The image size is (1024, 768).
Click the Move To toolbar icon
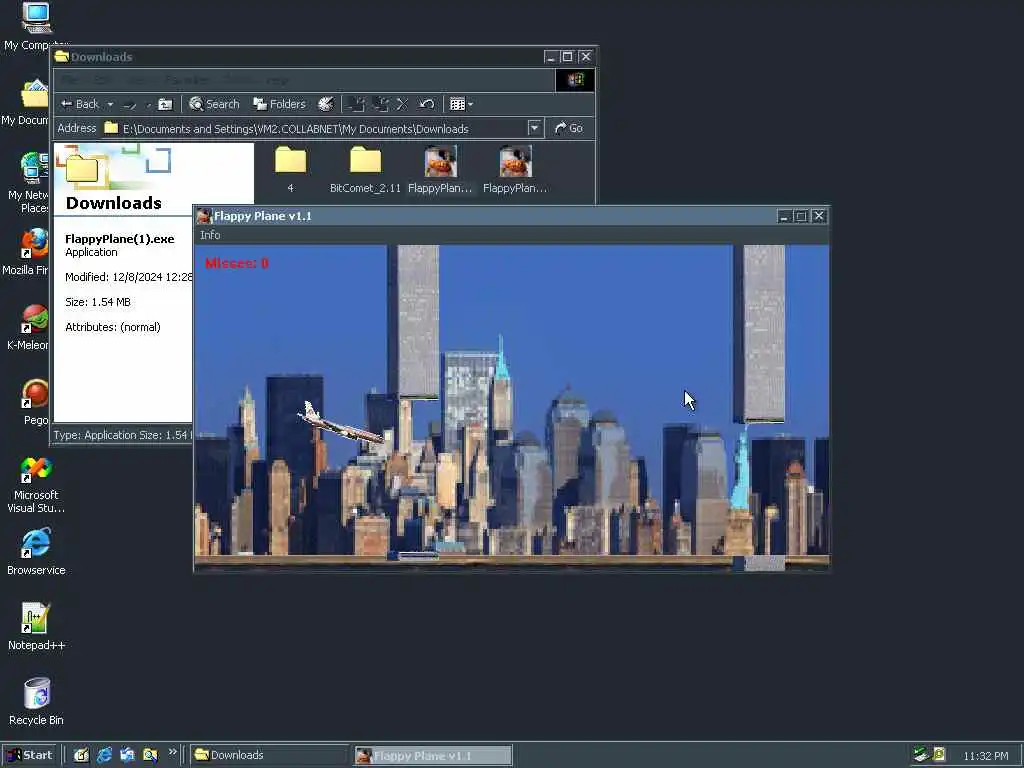pyautogui.click(x=356, y=104)
